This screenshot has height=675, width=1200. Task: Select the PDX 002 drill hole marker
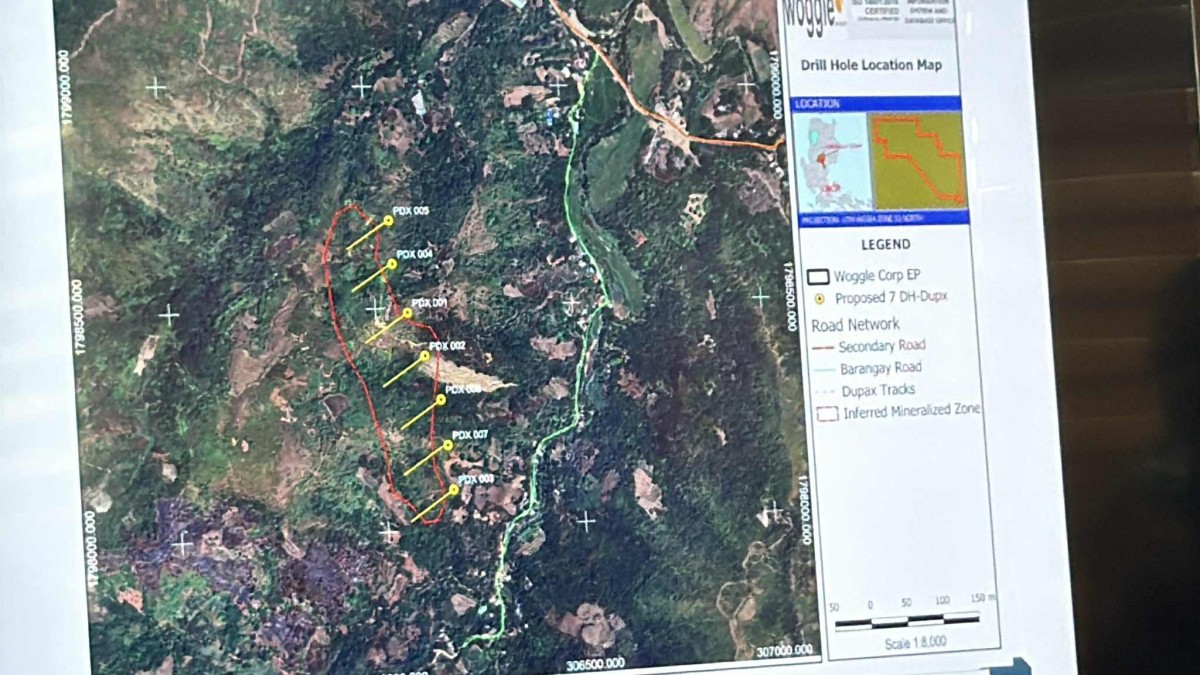pos(425,355)
